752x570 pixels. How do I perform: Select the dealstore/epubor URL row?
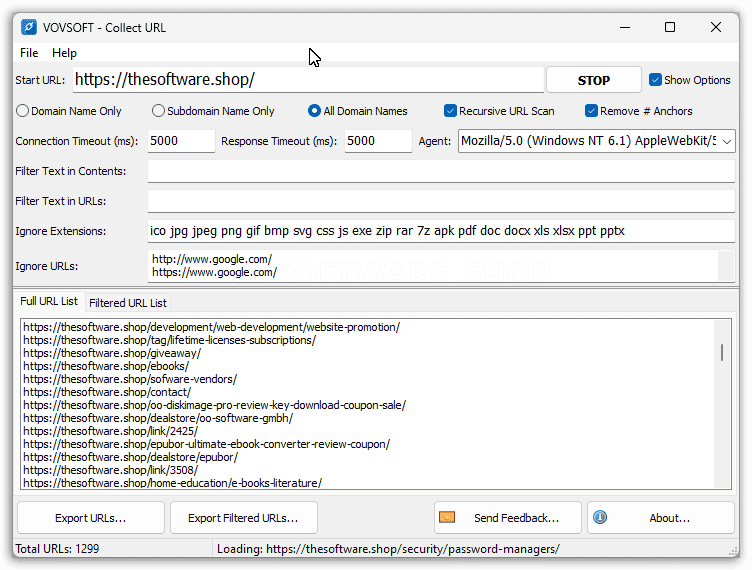130,457
